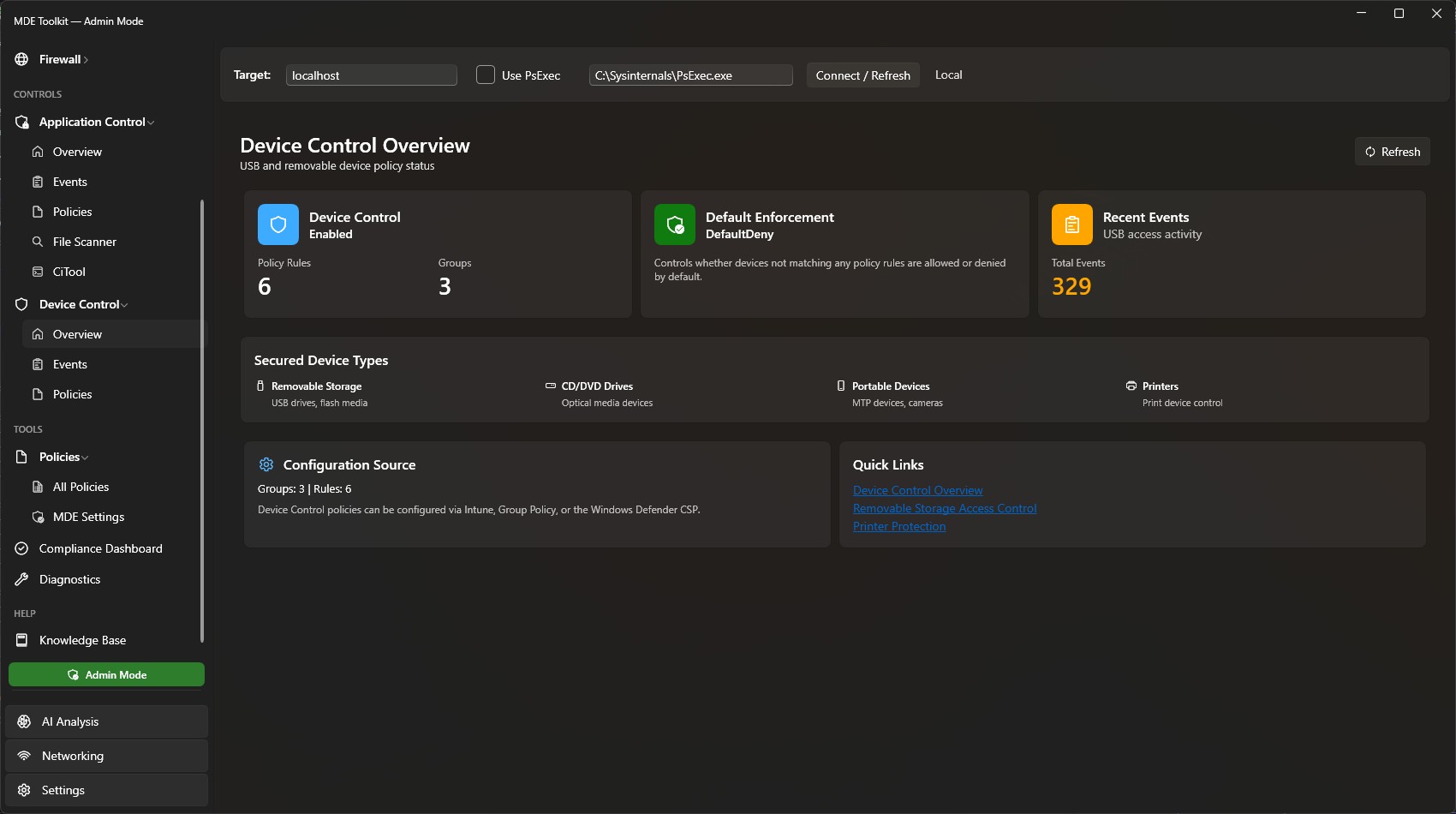Click the Printers device type icon

coord(1131,386)
